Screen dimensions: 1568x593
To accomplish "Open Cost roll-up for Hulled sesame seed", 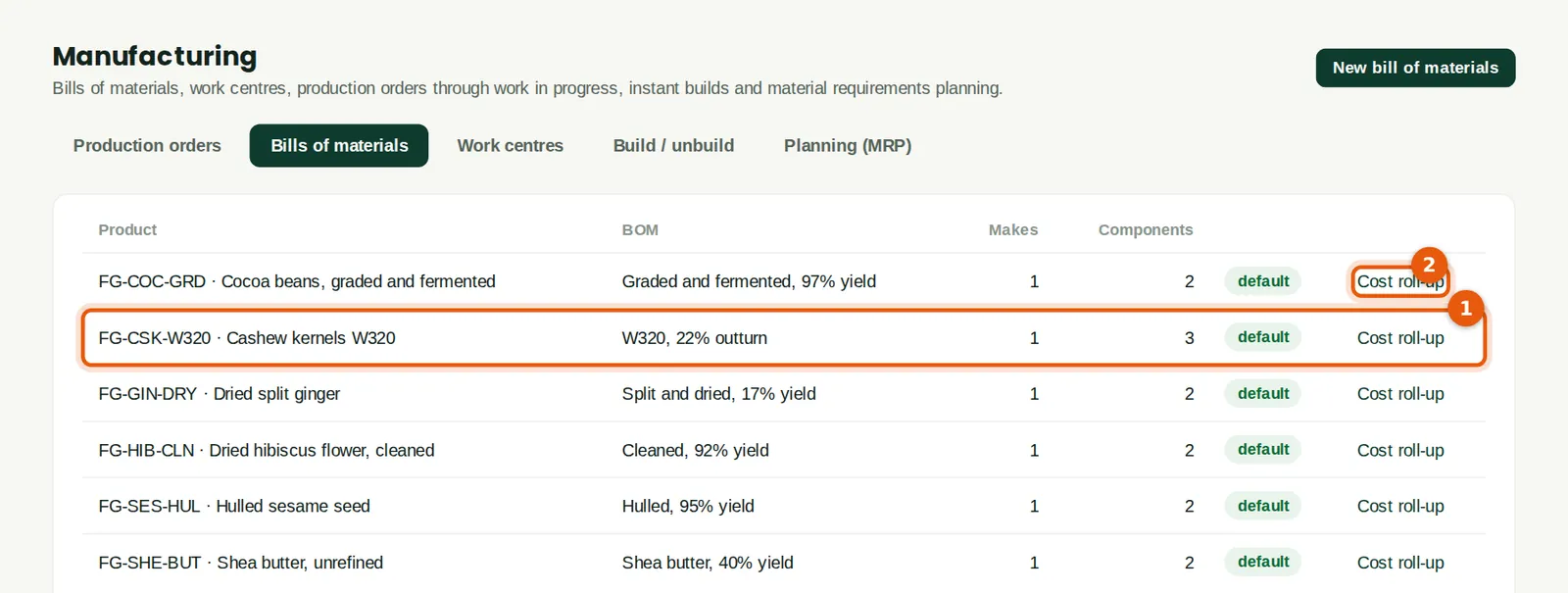I will coord(1399,507).
